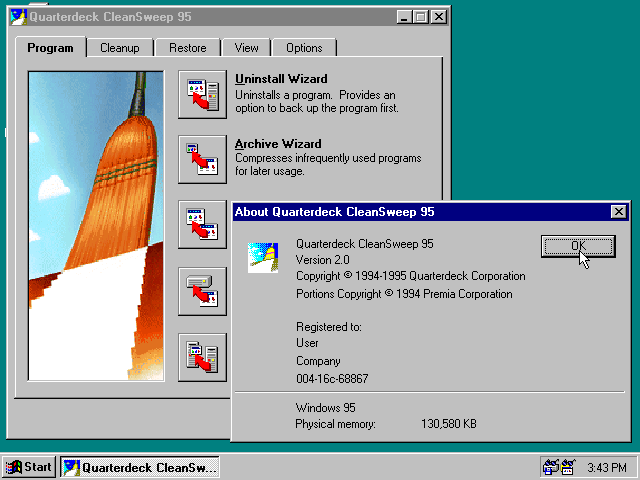640x480 pixels.
Task: Switch to the Program tab
Action: click(x=50, y=48)
